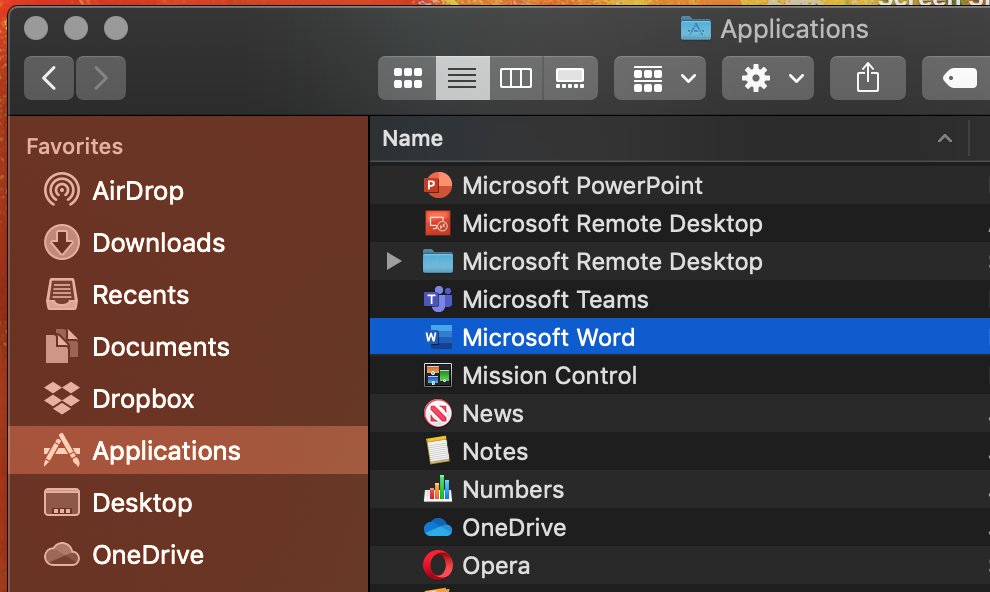The image size is (990, 592).
Task: Open the group-by arrangement dropdown
Action: click(x=660, y=78)
